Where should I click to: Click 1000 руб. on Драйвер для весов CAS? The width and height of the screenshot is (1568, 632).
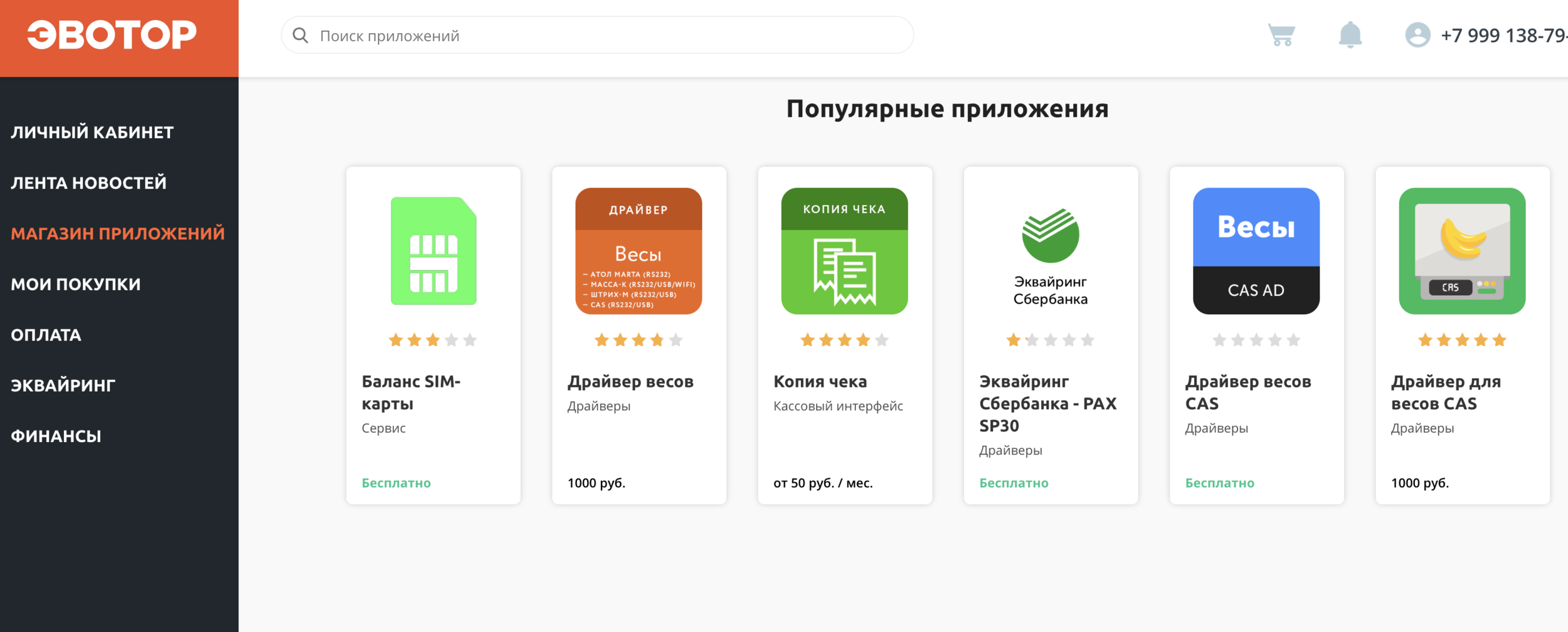(1420, 483)
